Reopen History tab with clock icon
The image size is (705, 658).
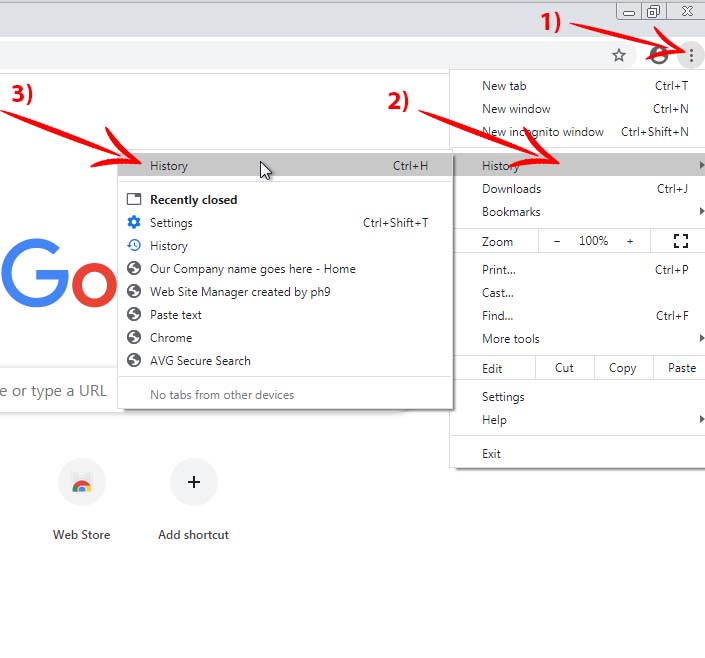pos(168,246)
